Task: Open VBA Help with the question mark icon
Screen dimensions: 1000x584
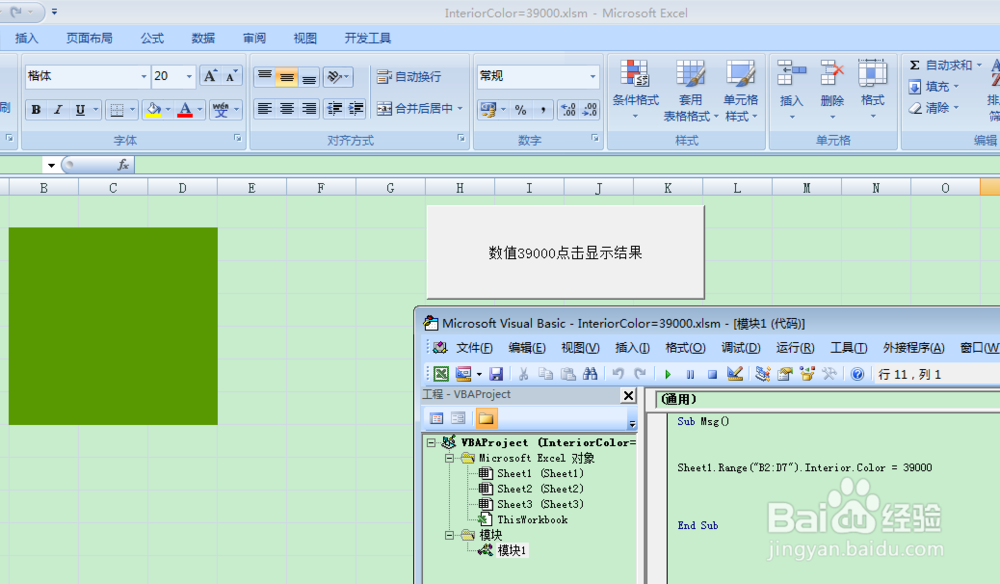Action: (x=857, y=374)
